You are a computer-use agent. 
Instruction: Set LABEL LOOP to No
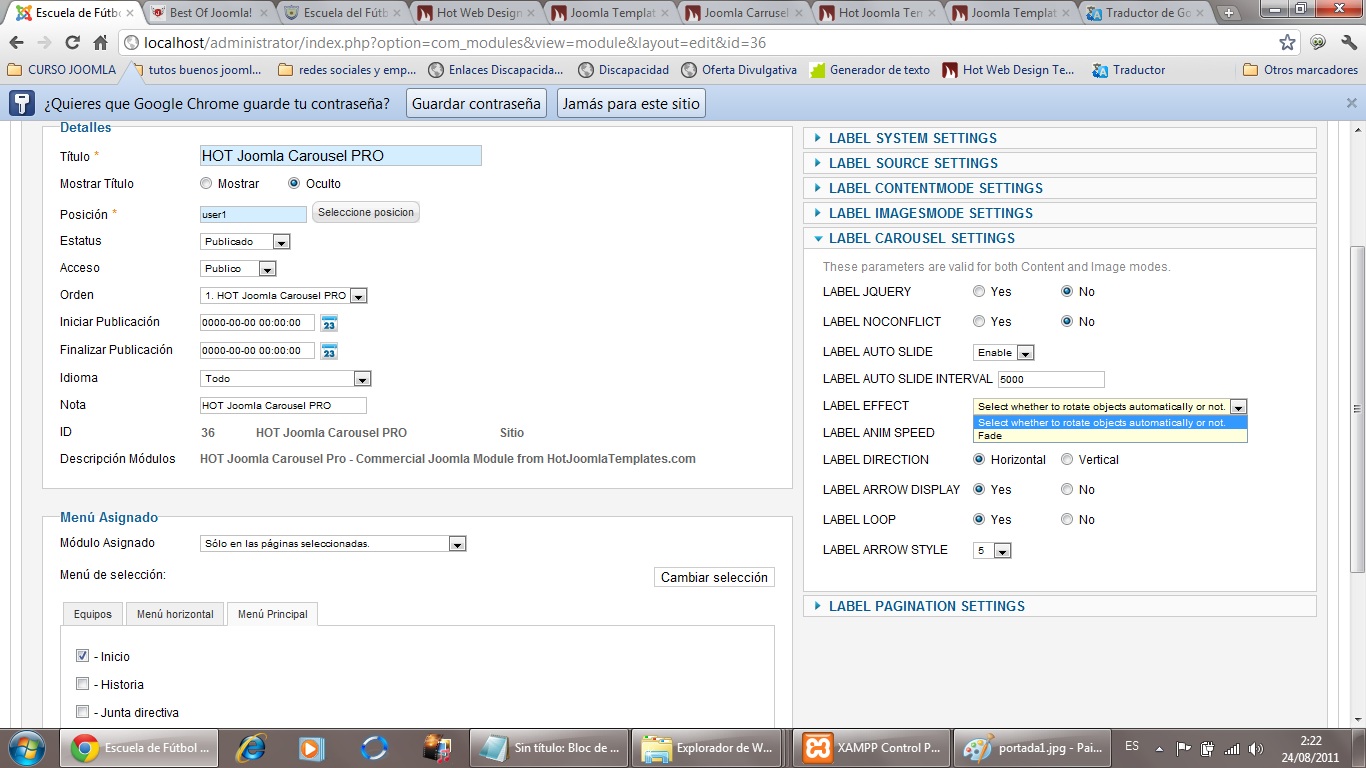[x=1067, y=520]
